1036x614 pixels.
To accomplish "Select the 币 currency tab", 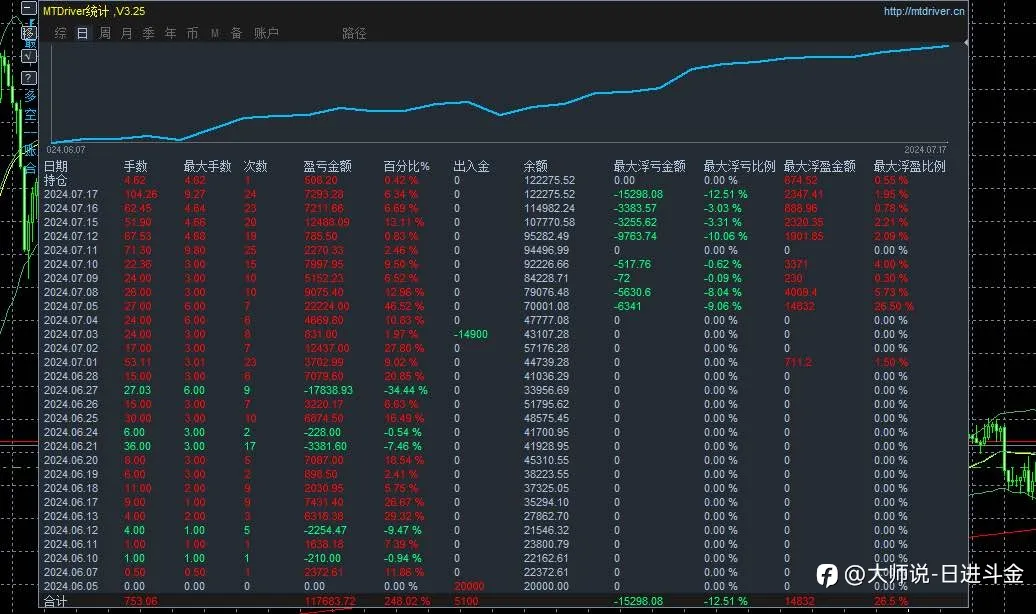I will (192, 33).
